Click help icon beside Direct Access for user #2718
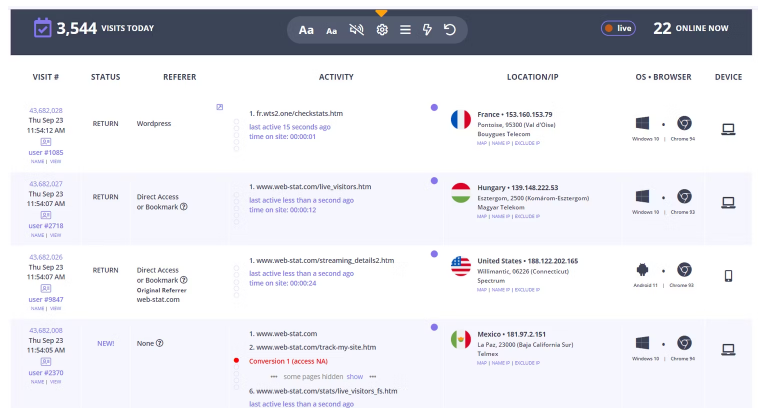773x413 pixels. tap(183, 207)
